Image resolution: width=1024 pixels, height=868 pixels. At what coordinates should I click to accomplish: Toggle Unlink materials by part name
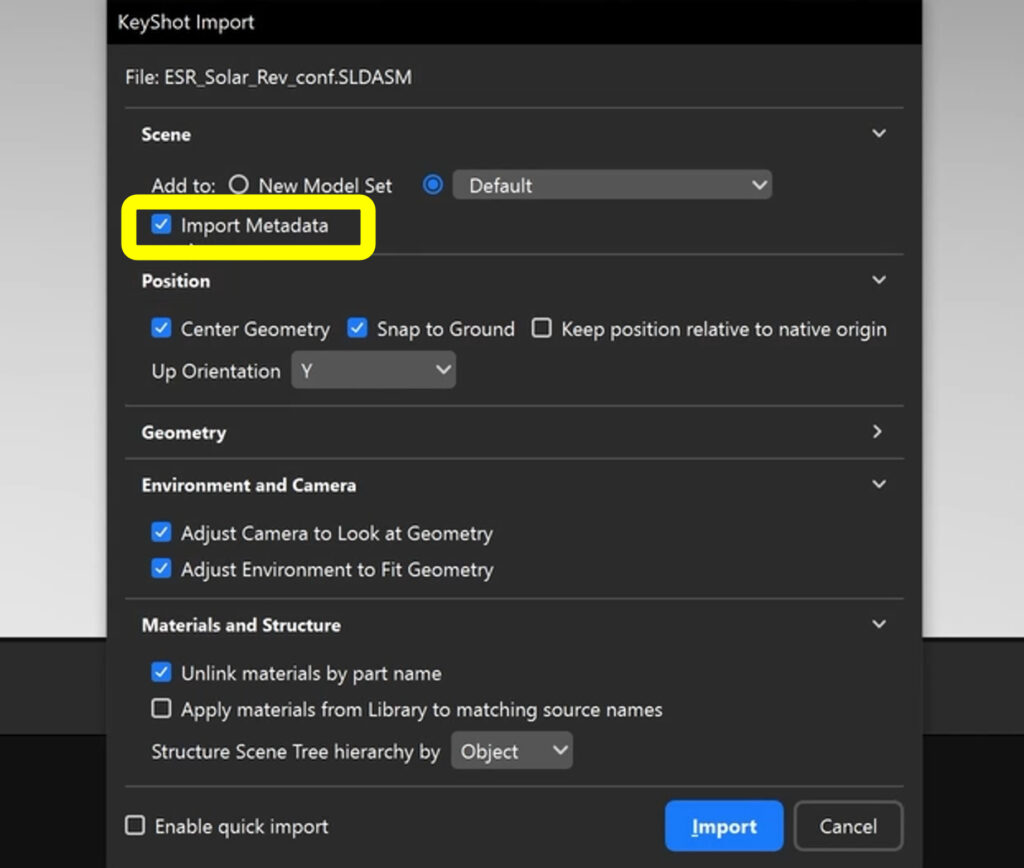coord(161,673)
